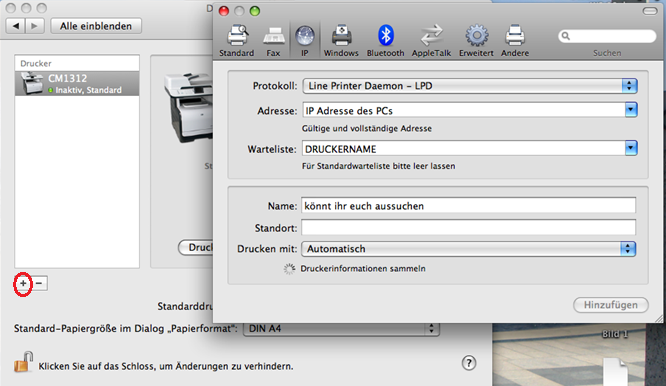Expand the Warteliste combo box arrow
Image resolution: width=666 pixels, height=386 pixels.
pos(631,148)
